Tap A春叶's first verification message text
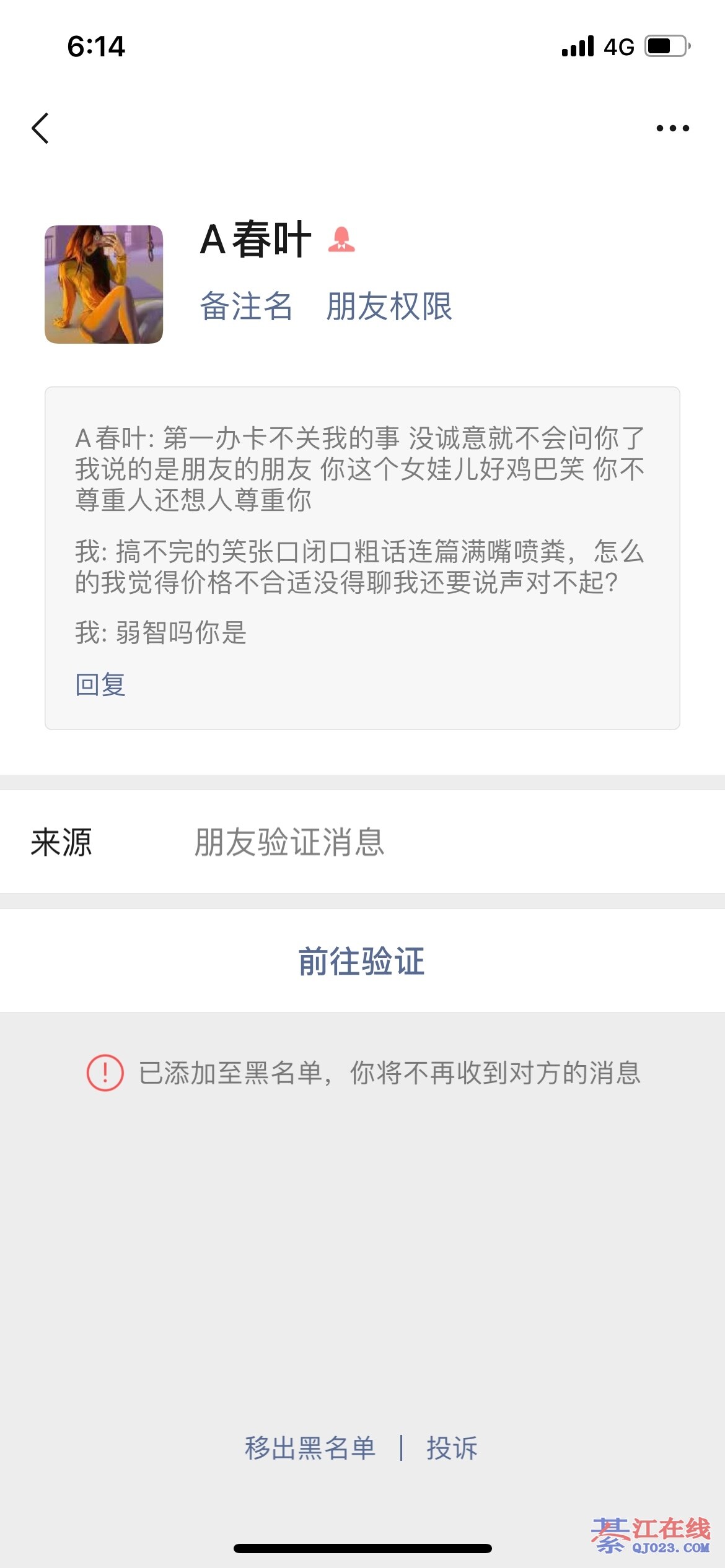The width and height of the screenshot is (725, 1568). coord(359,469)
